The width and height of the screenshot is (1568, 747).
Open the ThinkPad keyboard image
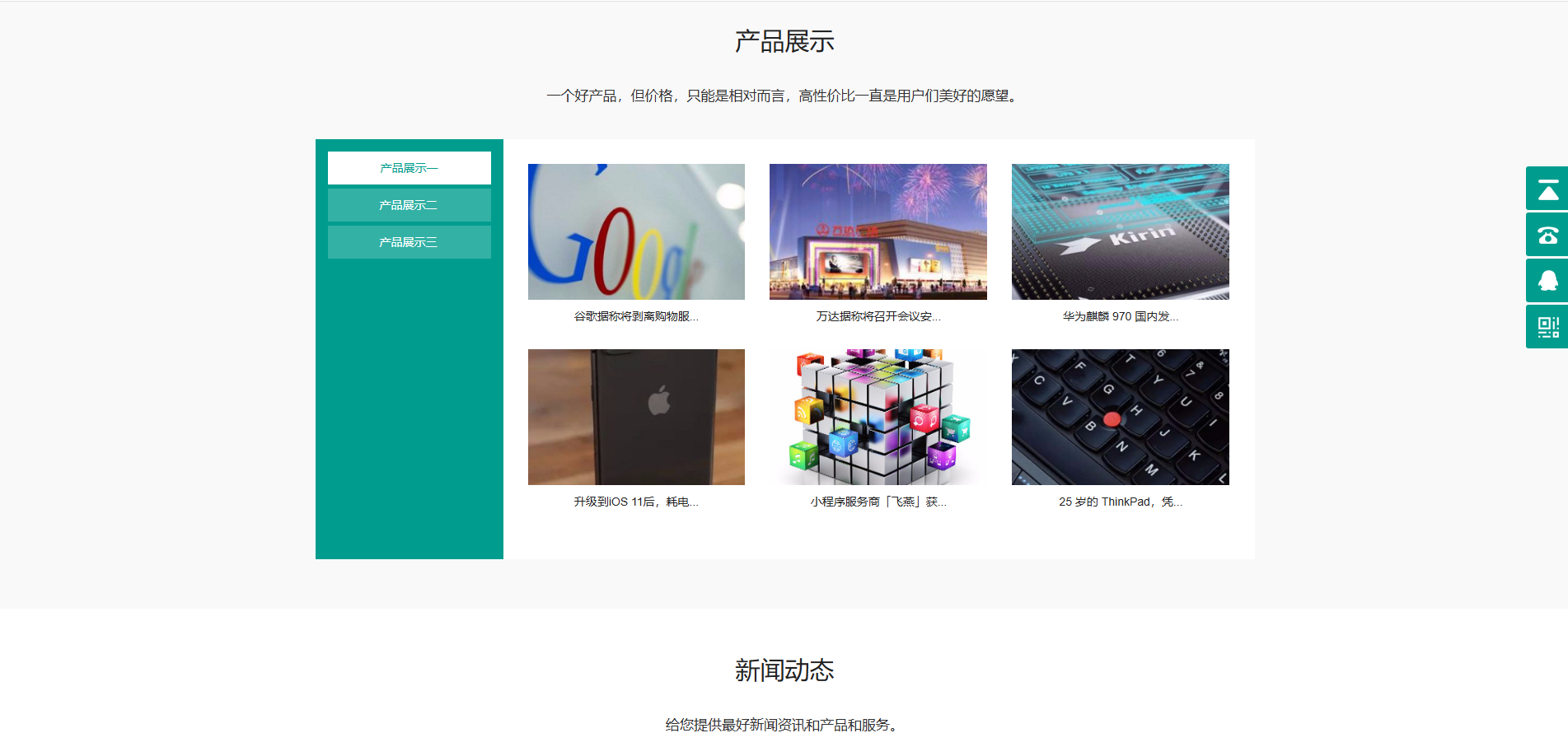pyautogui.click(x=1120, y=417)
